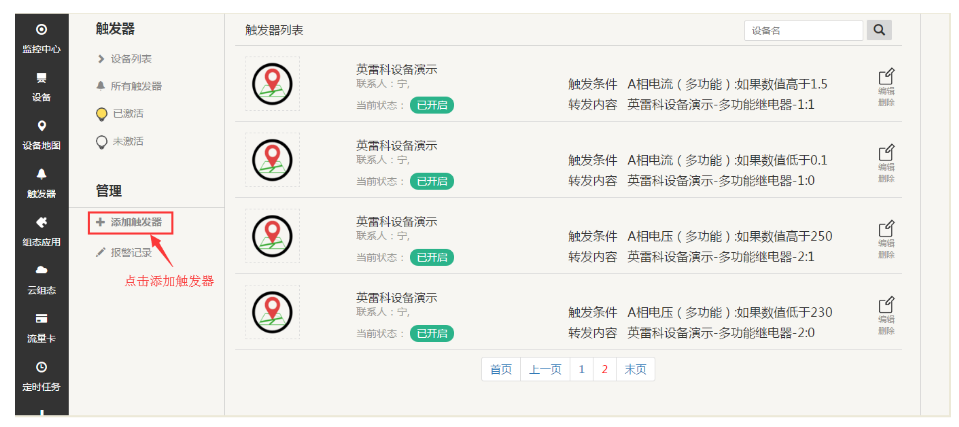Edit the trigger with 数值高于1.5 condition
959x427 pixels.
pos(885,78)
